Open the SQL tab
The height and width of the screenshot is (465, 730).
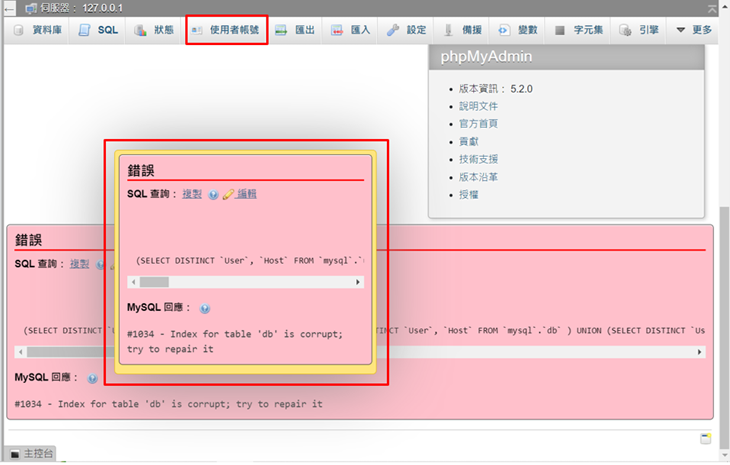point(98,30)
